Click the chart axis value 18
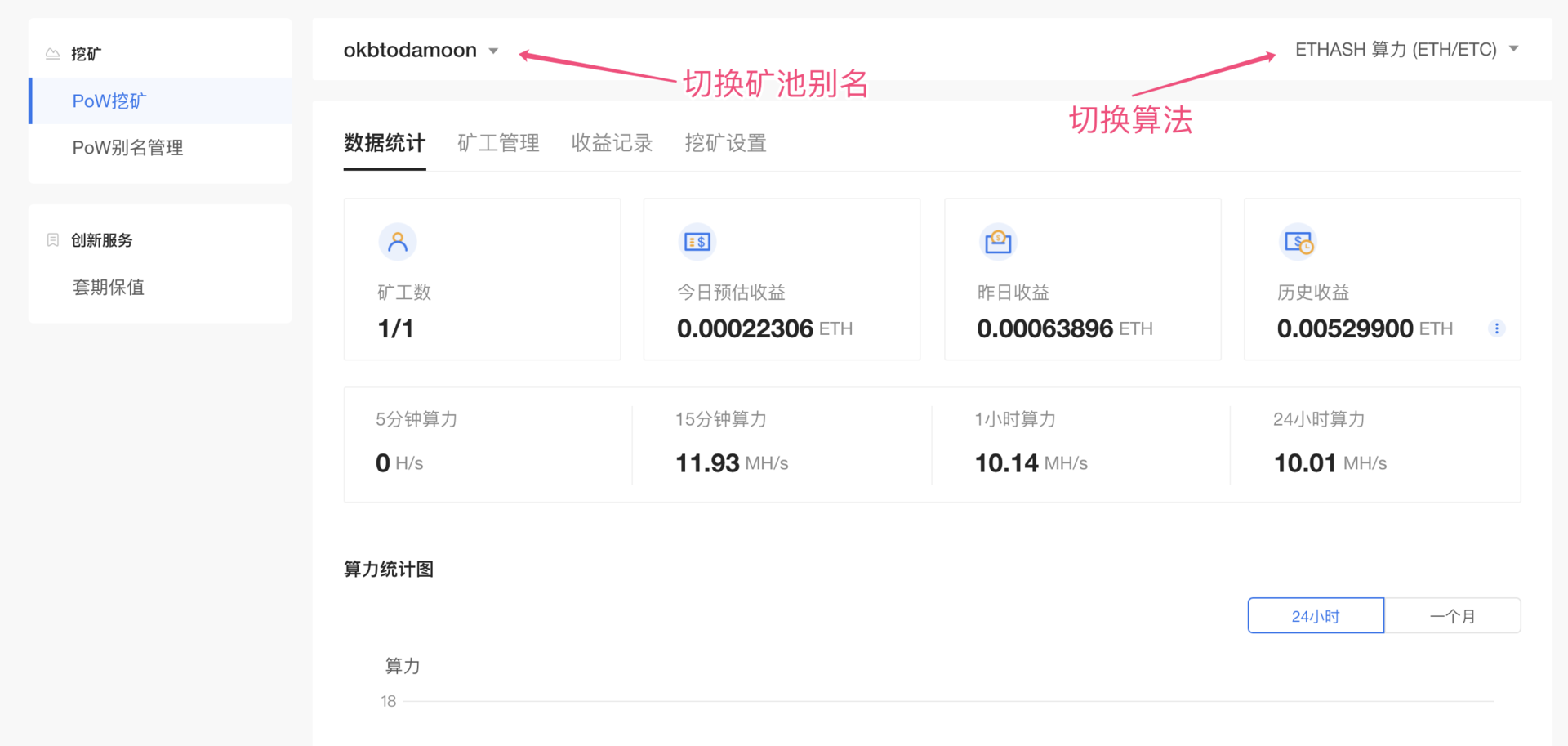Screen dimensions: 1568x746 pyautogui.click(x=388, y=701)
